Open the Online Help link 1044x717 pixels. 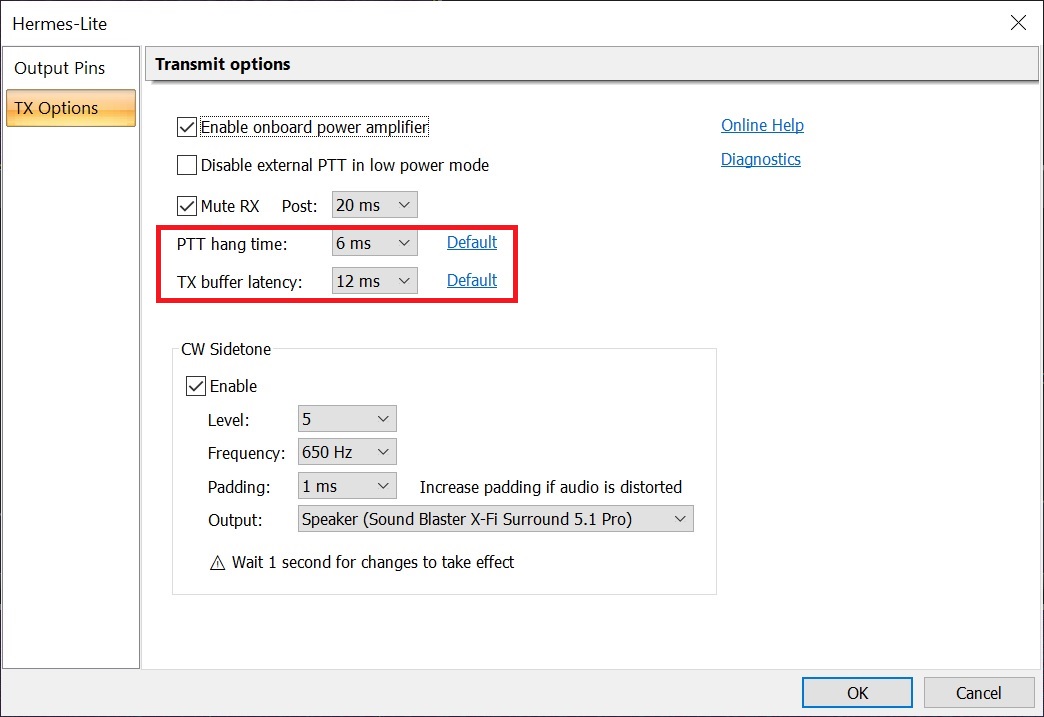tap(762, 125)
